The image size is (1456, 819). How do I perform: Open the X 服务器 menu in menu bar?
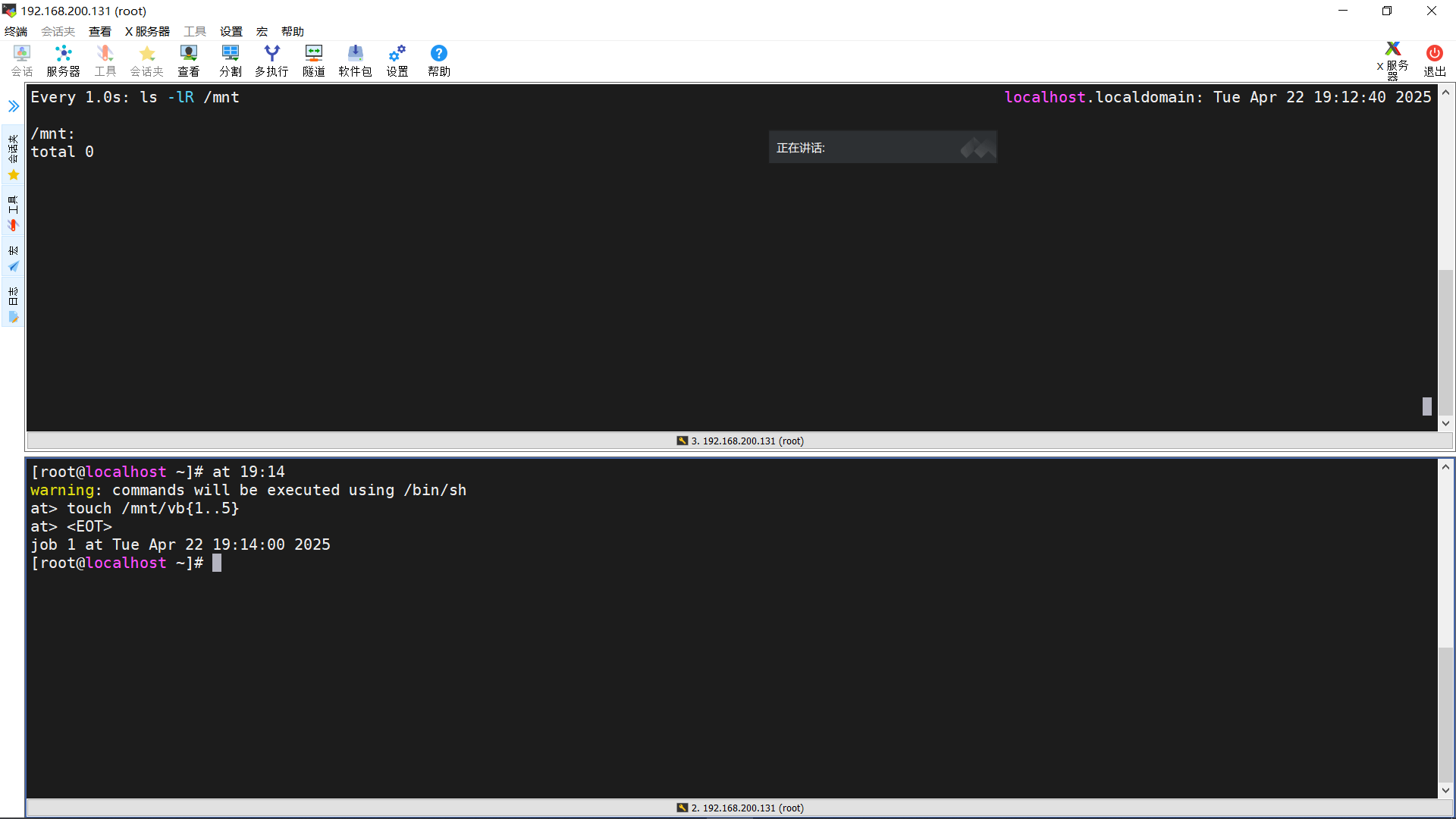[x=147, y=31]
